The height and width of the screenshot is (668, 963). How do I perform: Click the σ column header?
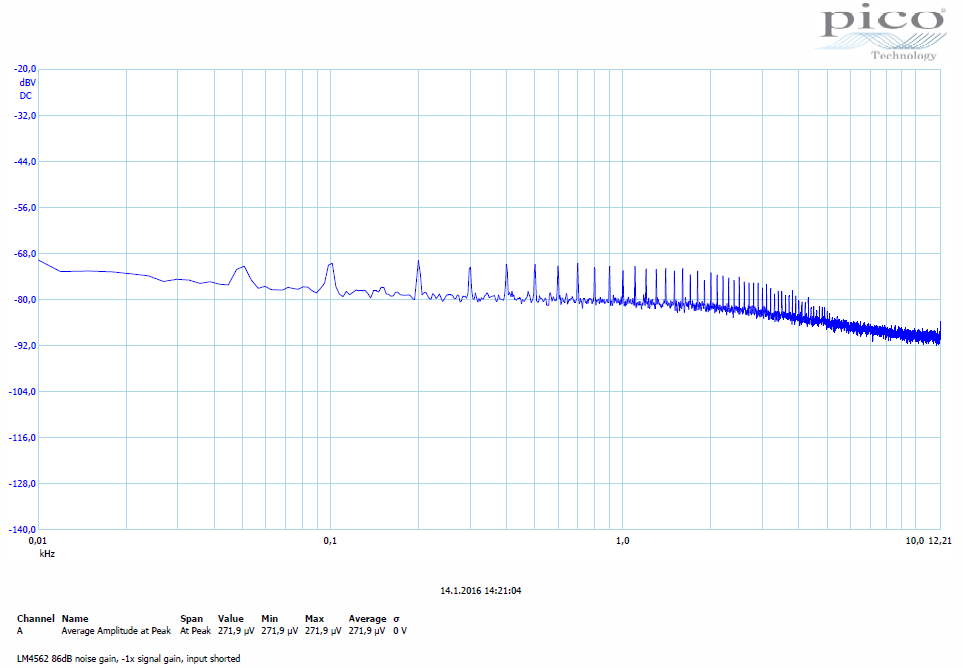(x=396, y=619)
